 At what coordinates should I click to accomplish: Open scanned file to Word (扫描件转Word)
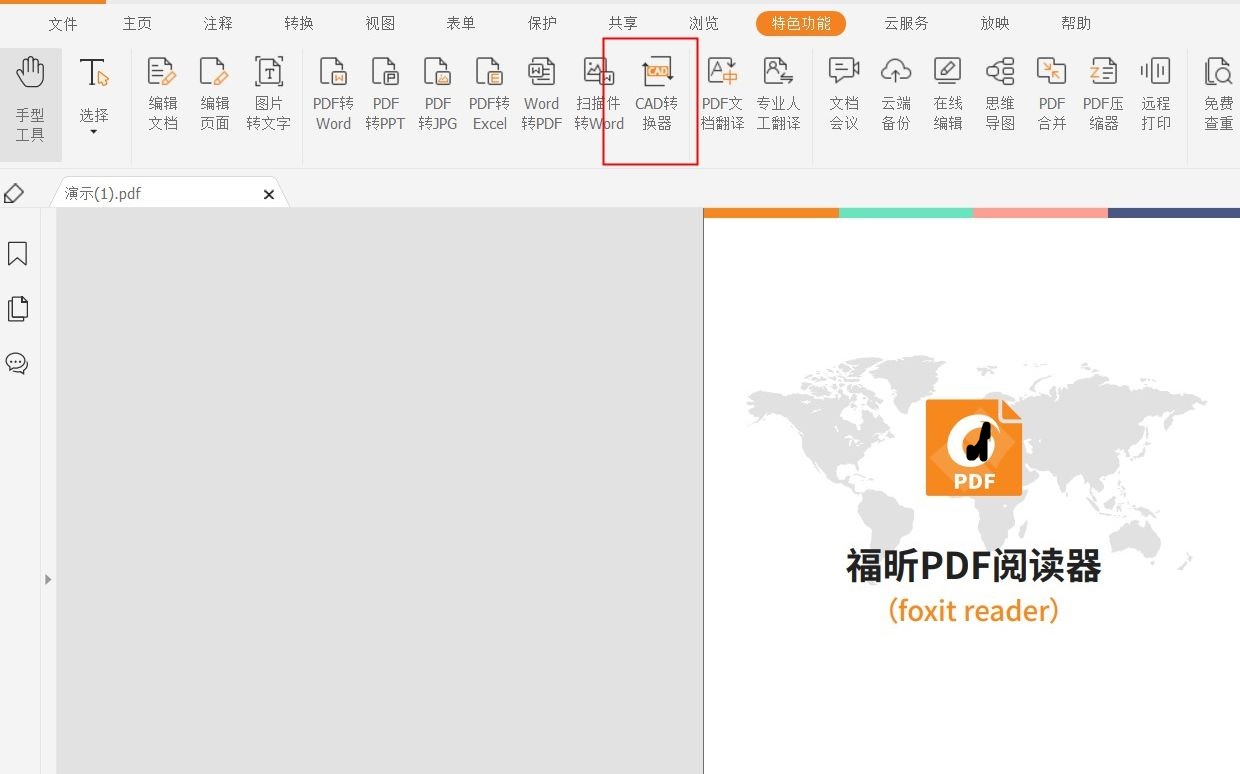click(599, 95)
